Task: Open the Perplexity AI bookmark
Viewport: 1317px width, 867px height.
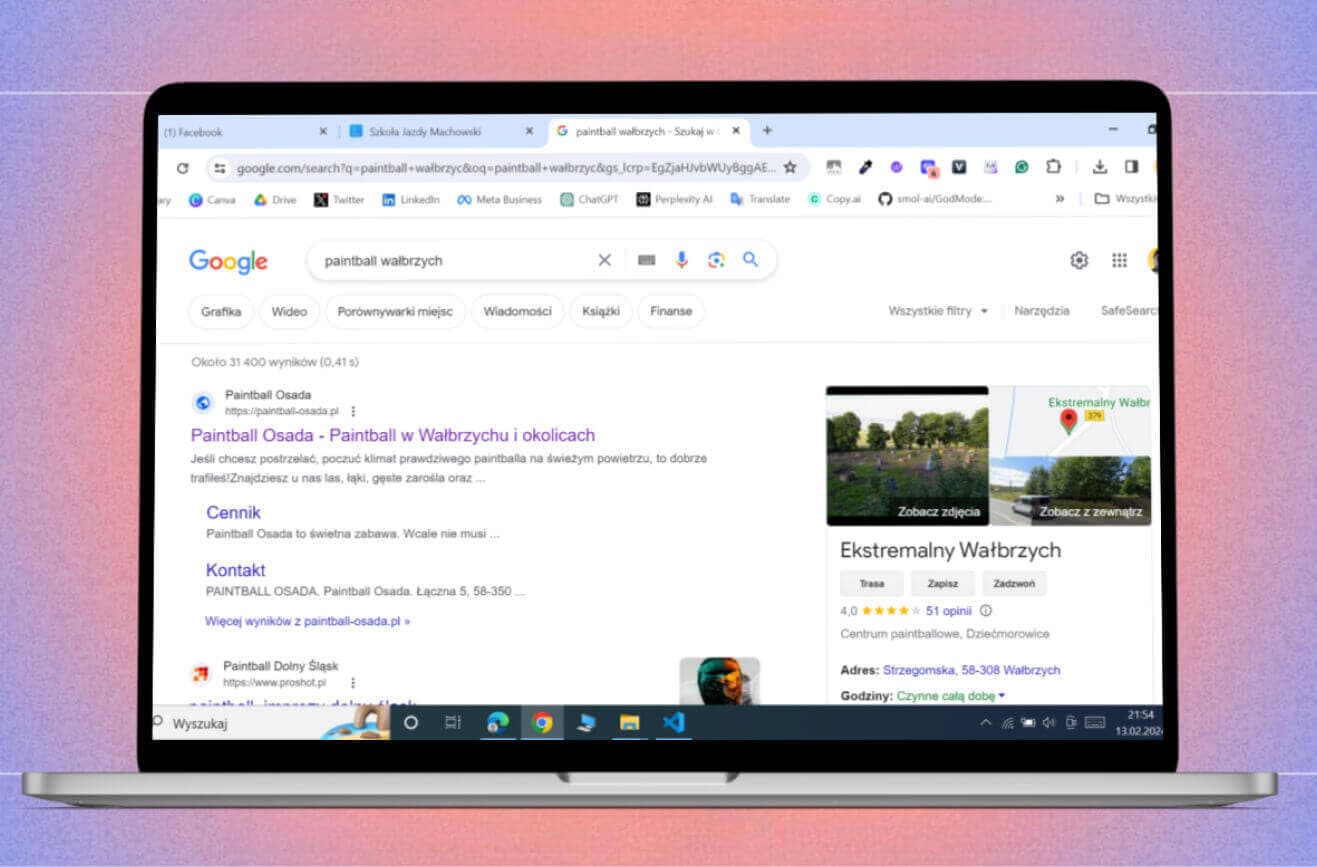Action: click(x=674, y=199)
